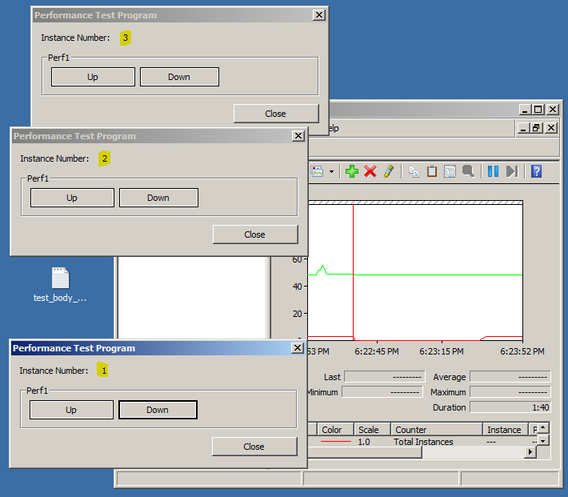Click Close in Instance 1 window
This screenshot has width=568, height=497.
pos(254,446)
